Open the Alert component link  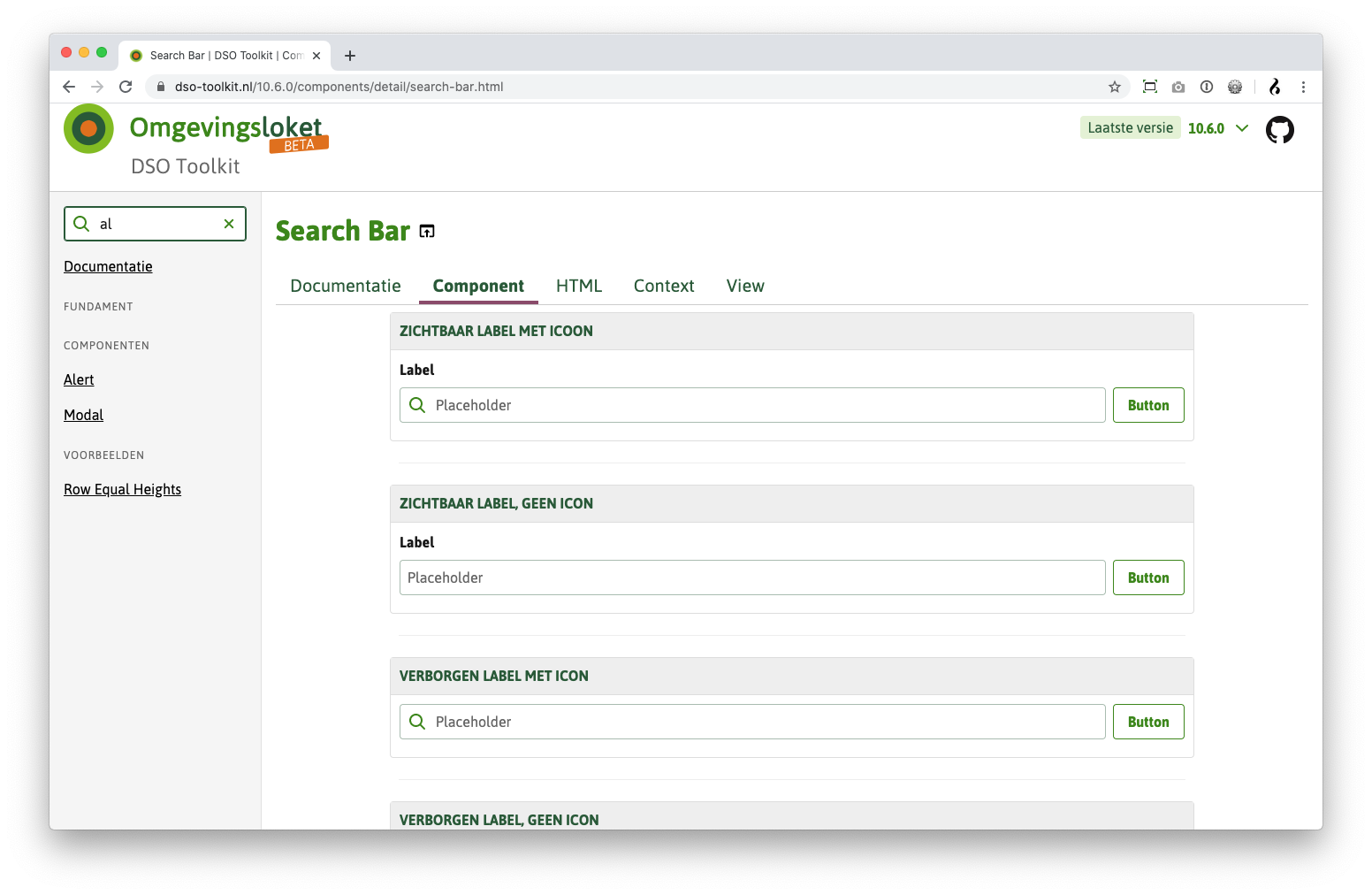point(79,379)
